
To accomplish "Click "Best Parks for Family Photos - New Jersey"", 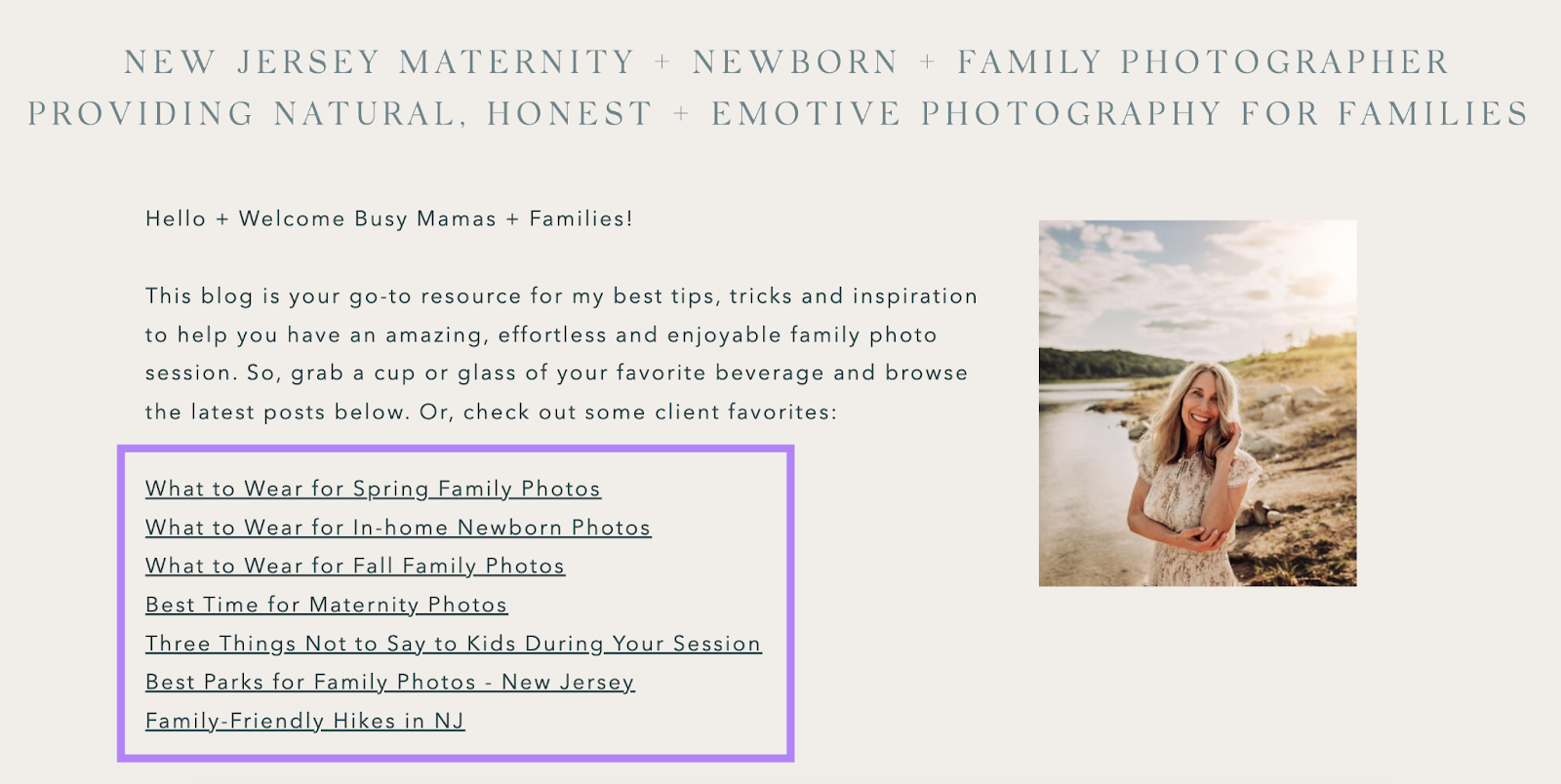I will coord(388,683).
